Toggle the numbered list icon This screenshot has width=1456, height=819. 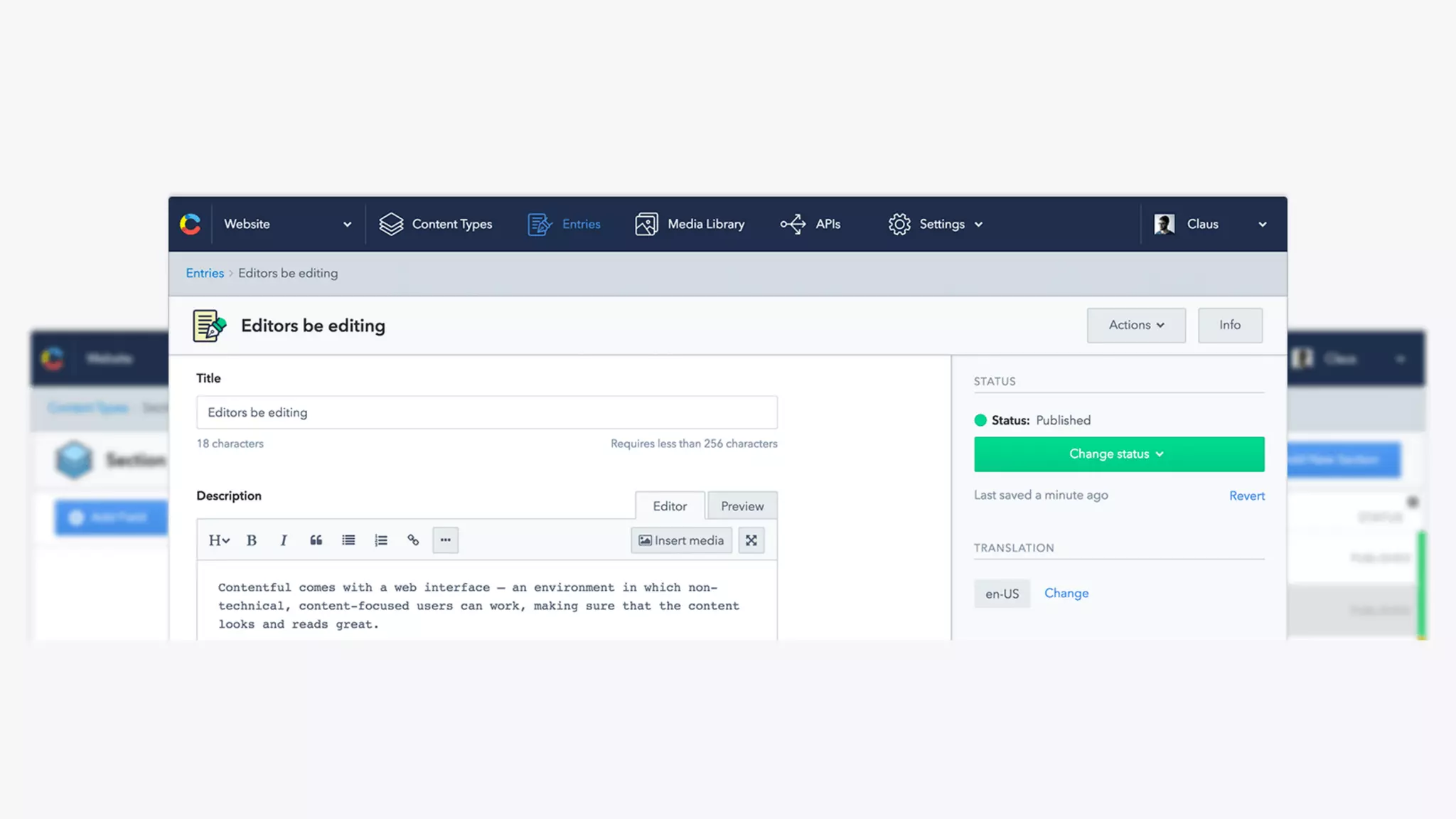(381, 540)
